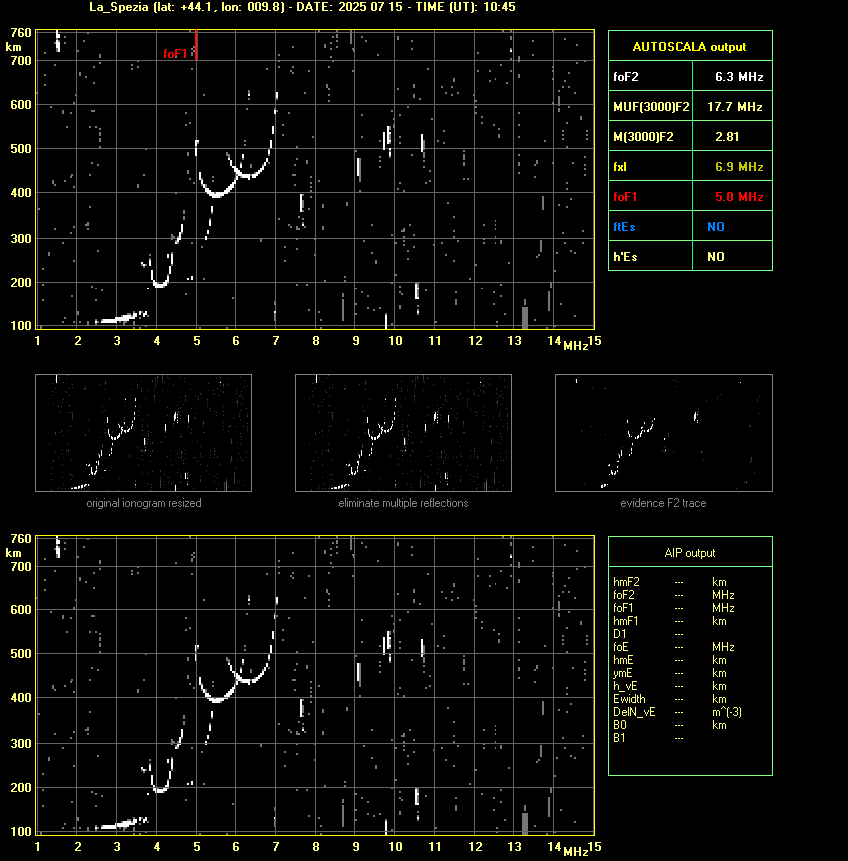Viewport: 848px width, 861px height.
Task: Click the hmE row in AIP output
Action: [x=670, y=660]
